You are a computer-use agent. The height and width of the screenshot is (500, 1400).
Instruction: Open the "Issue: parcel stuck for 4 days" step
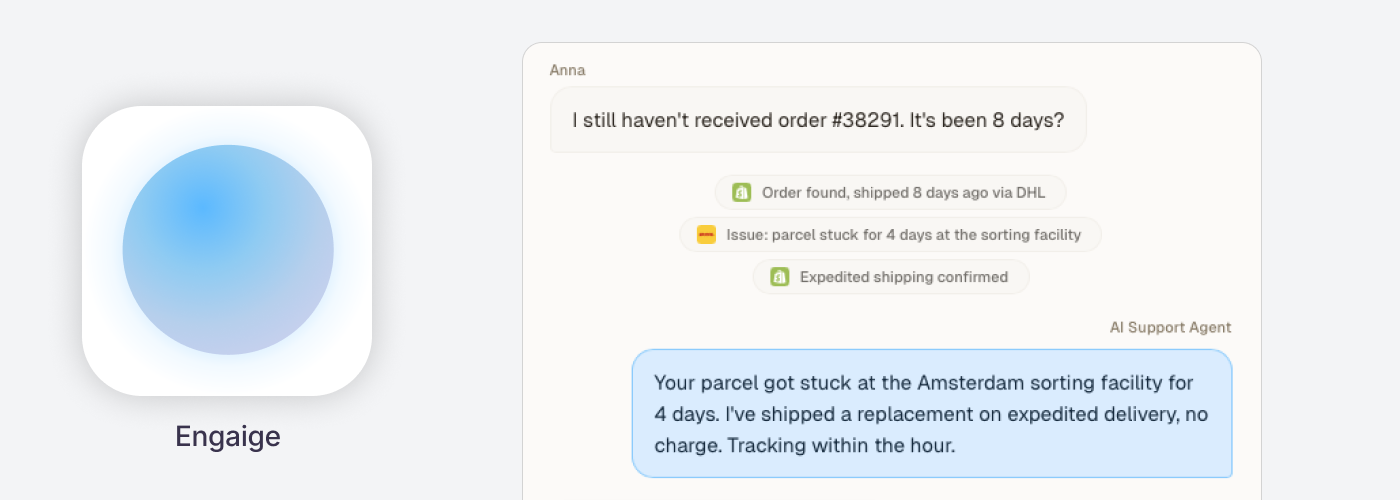(x=890, y=235)
